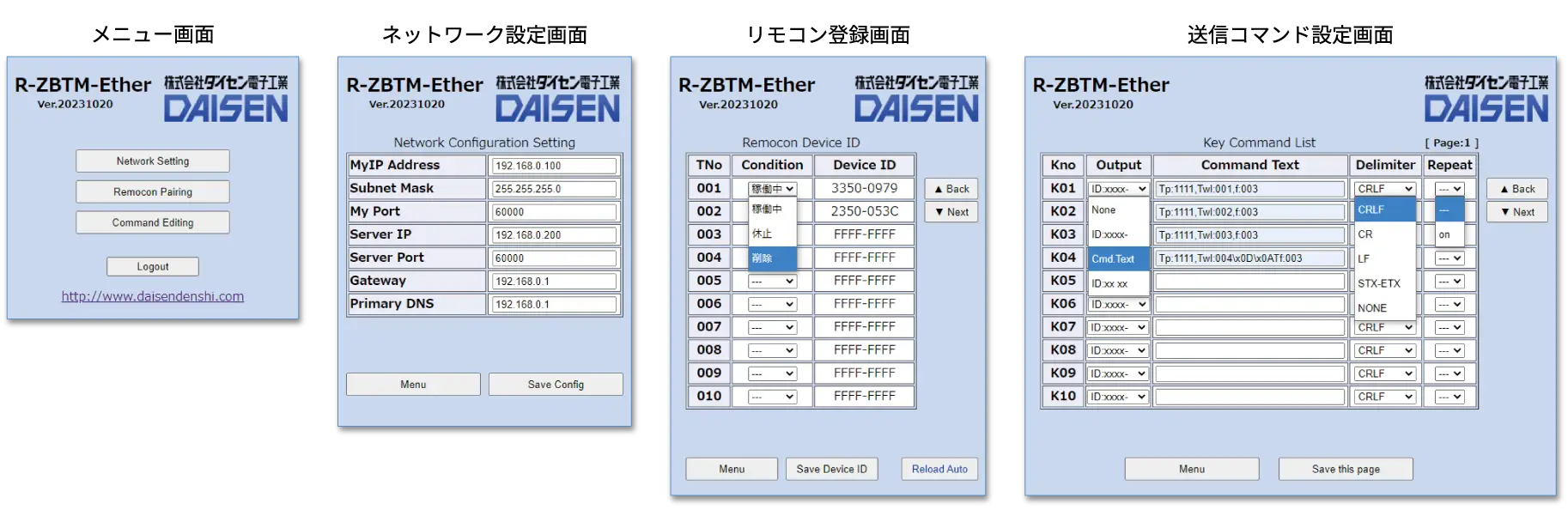Expand the Condition dropdown for TNo 001
This screenshot has height=528, width=1568.
point(773,189)
